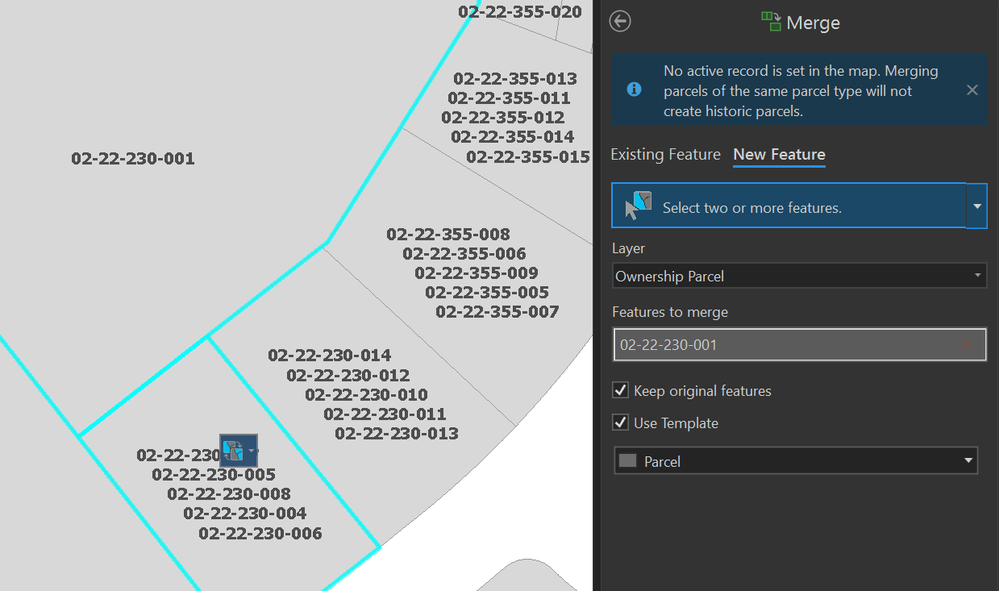Go back using the Merge pane arrow
The height and width of the screenshot is (591, 999).
click(x=620, y=21)
